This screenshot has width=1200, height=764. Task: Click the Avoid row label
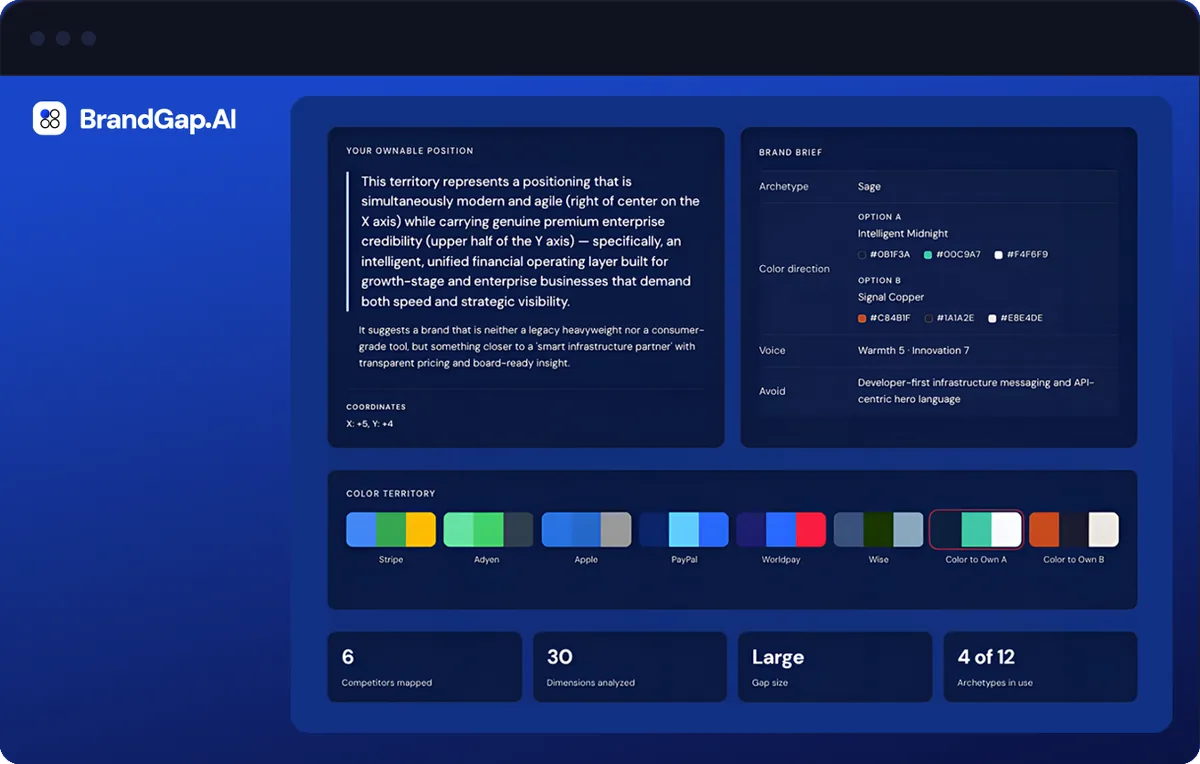pyautogui.click(x=772, y=391)
